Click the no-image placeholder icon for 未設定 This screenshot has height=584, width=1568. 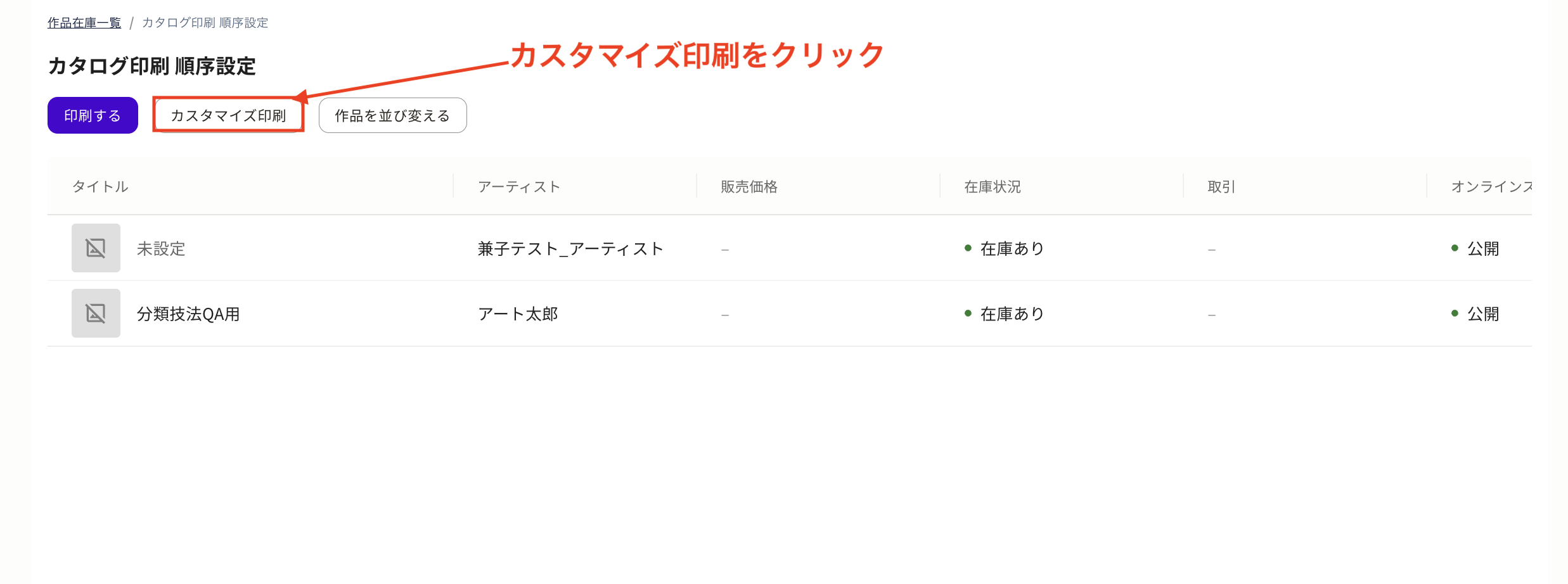(x=95, y=248)
